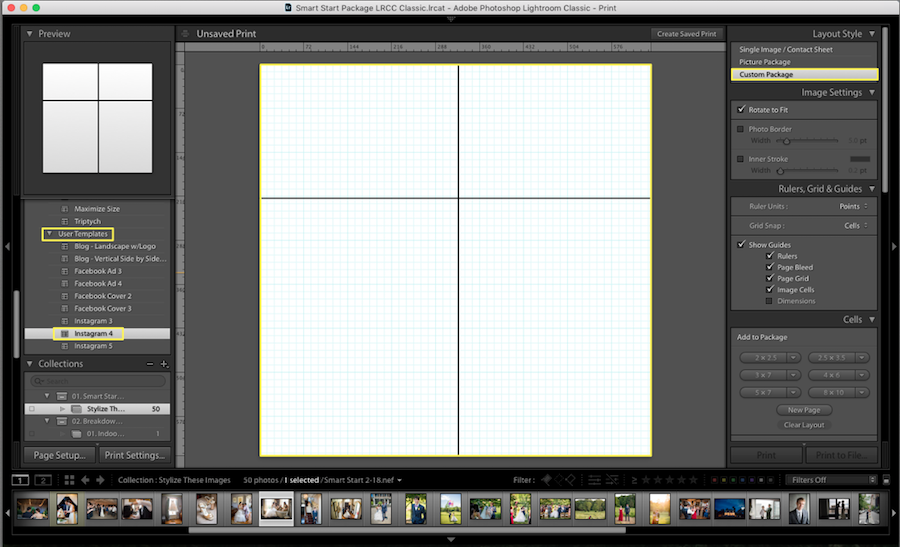The image size is (900, 547).
Task: Collapse the Layout Style panel
Action: (x=871, y=34)
